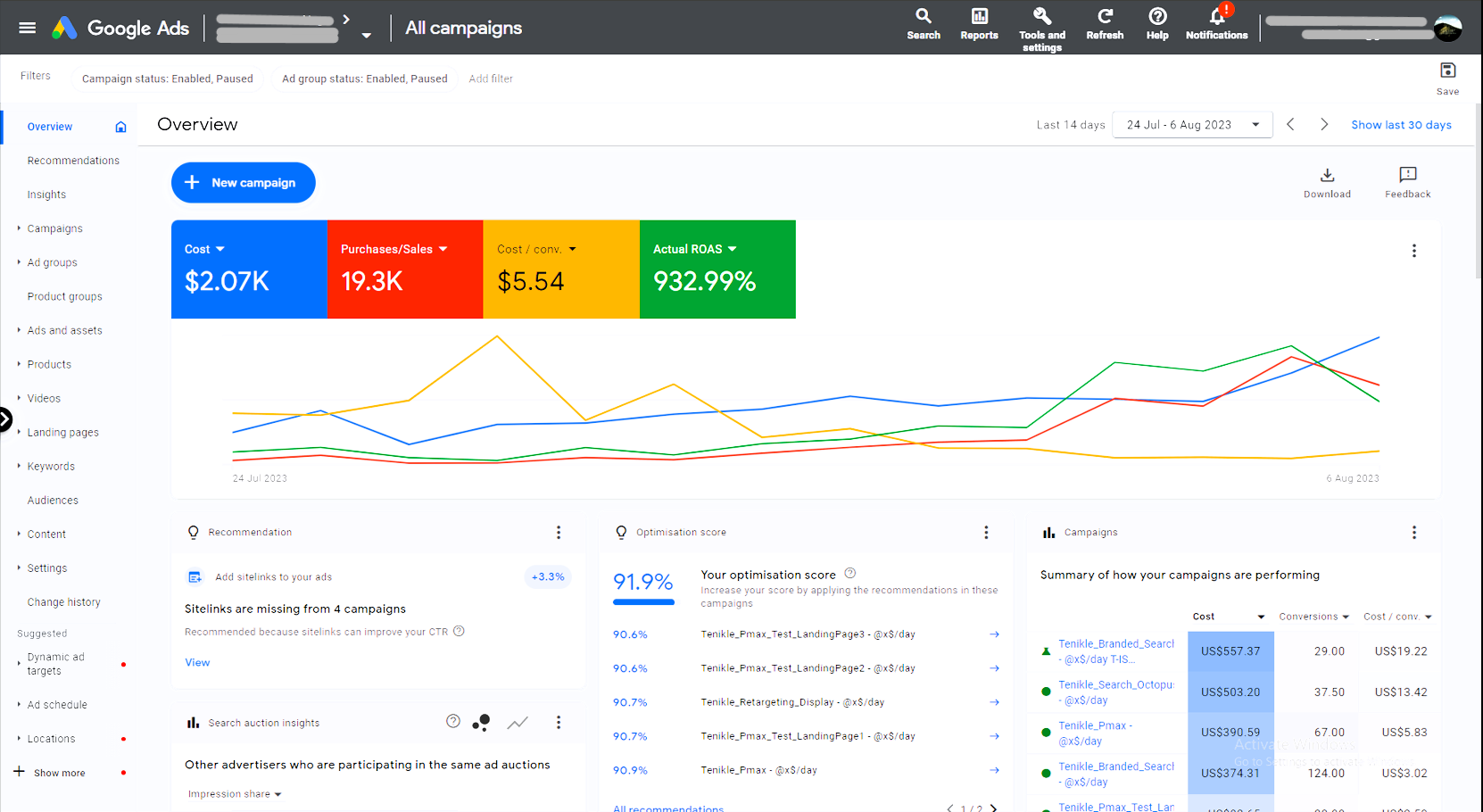
Task: Open Change history in sidebar
Action: click(x=63, y=602)
